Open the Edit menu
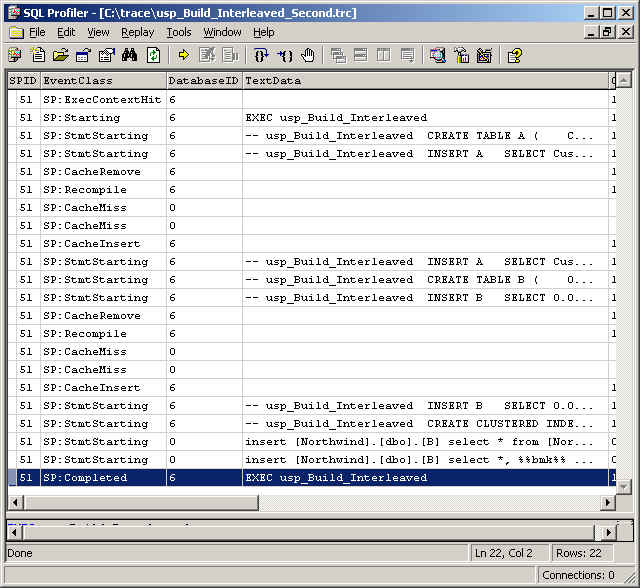The height and width of the screenshot is (588, 640). (x=66, y=32)
